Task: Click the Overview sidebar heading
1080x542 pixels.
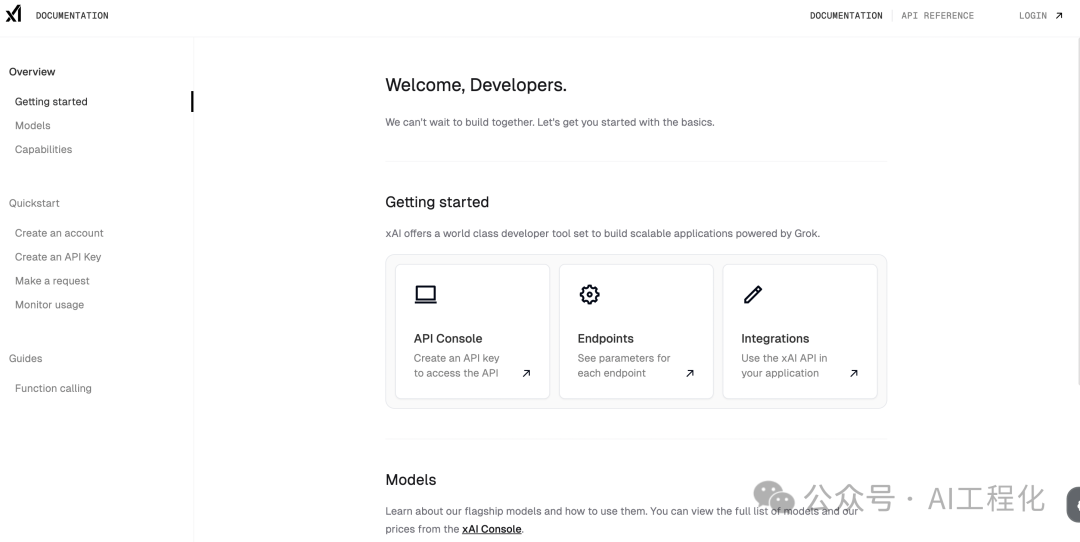Action: point(32,72)
